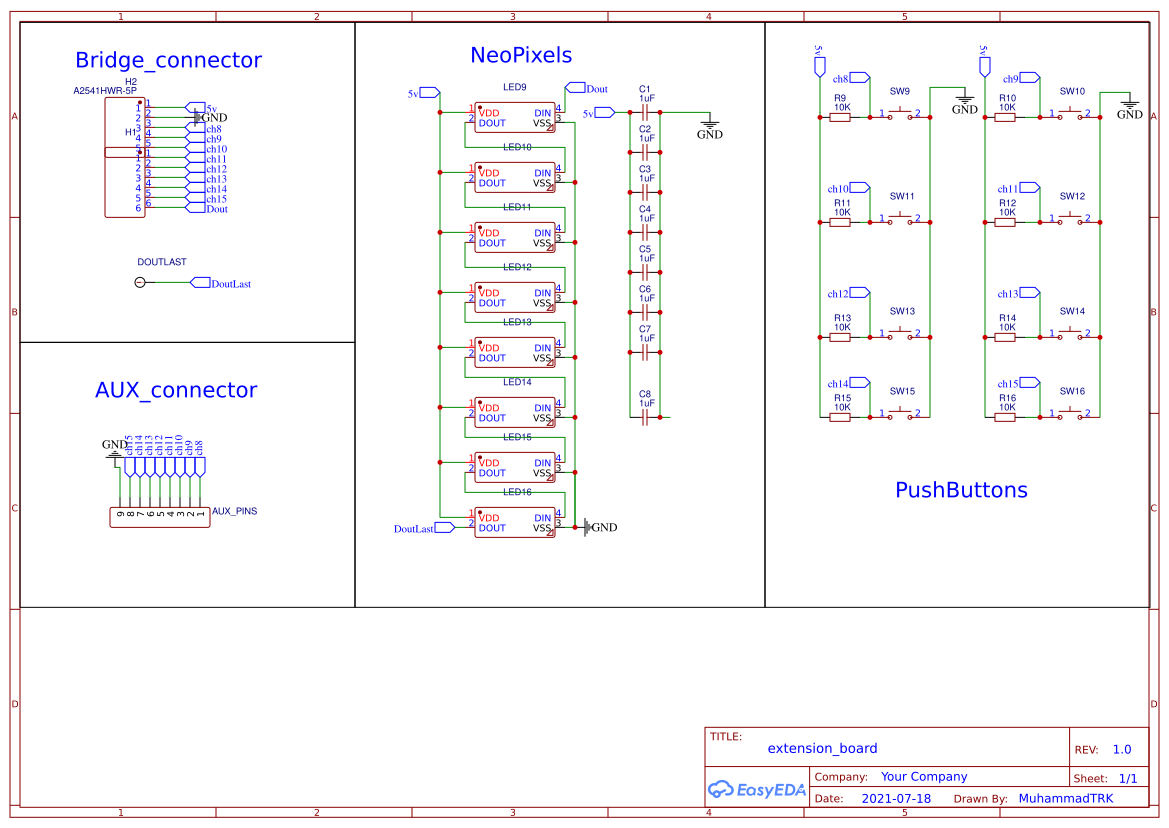The image size is (1169, 828).
Task: Select capacitor C1 in the NeoPixels section
Action: [x=645, y=110]
